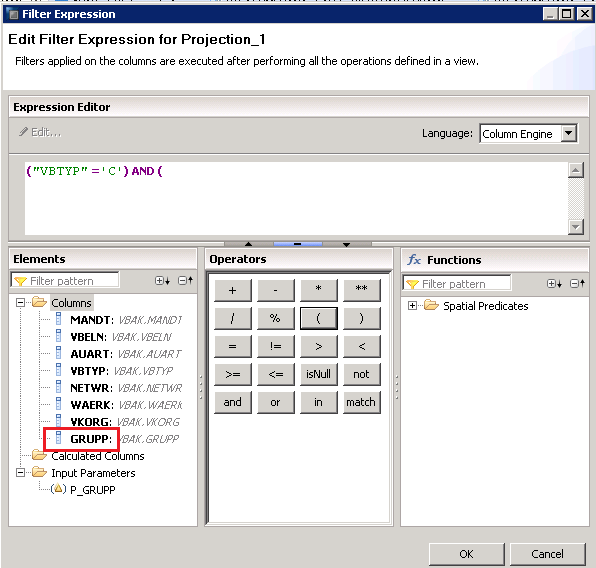Image resolution: width=596 pixels, height=568 pixels.
Task: Click the fx Functions icon
Action: tap(414, 260)
